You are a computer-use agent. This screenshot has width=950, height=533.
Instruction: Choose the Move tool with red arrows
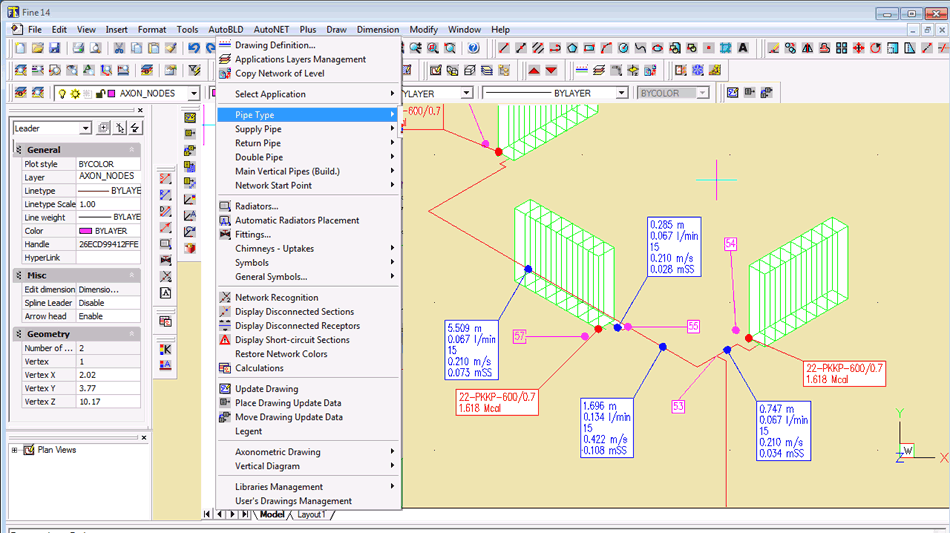pos(859,48)
